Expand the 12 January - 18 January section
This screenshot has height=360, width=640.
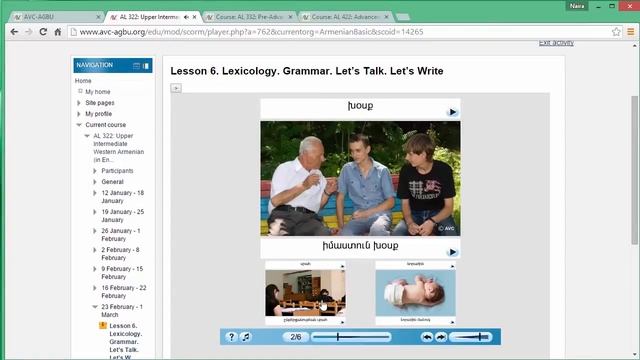[x=95, y=193]
